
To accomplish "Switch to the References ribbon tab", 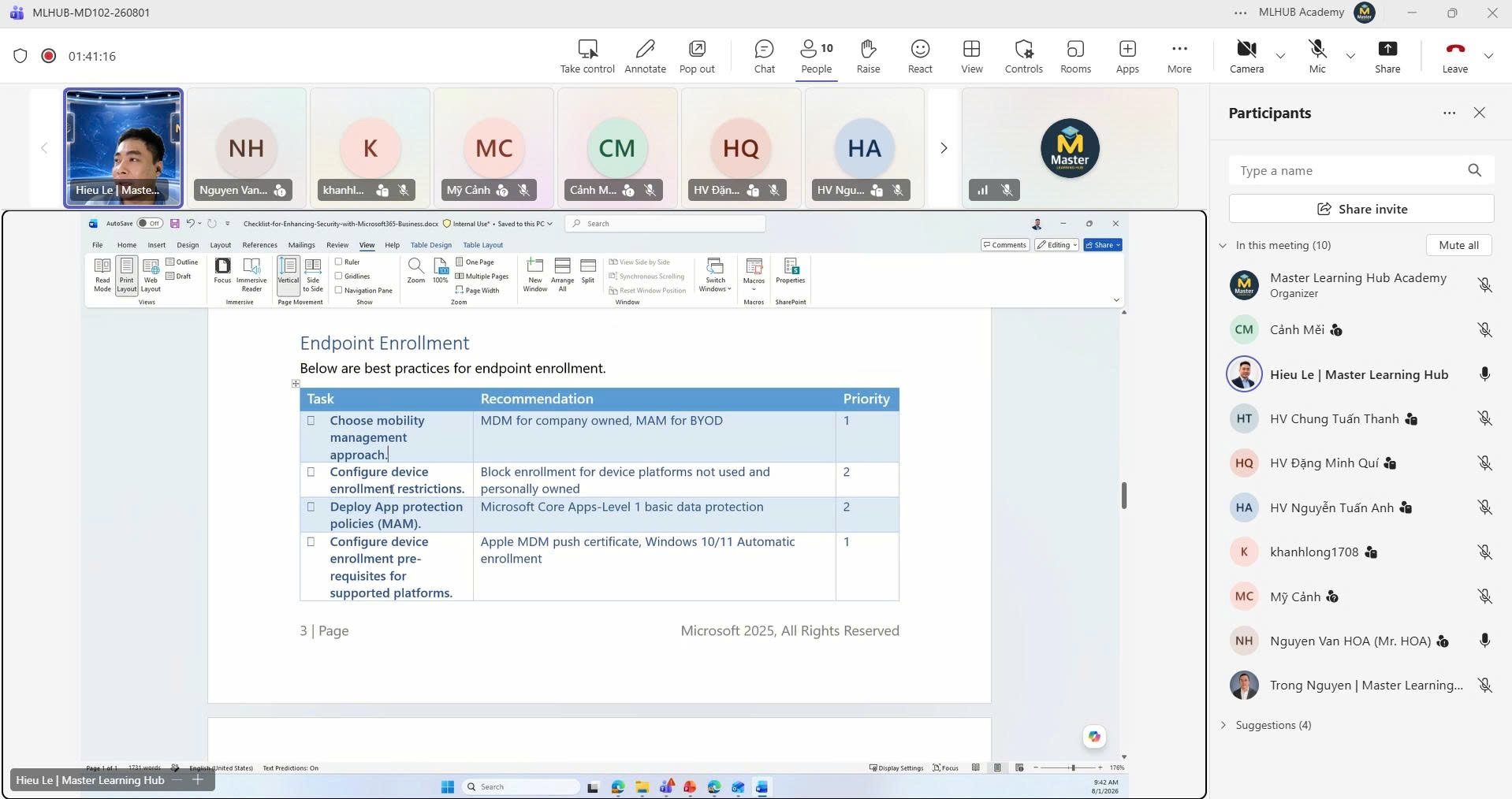I will (x=259, y=245).
